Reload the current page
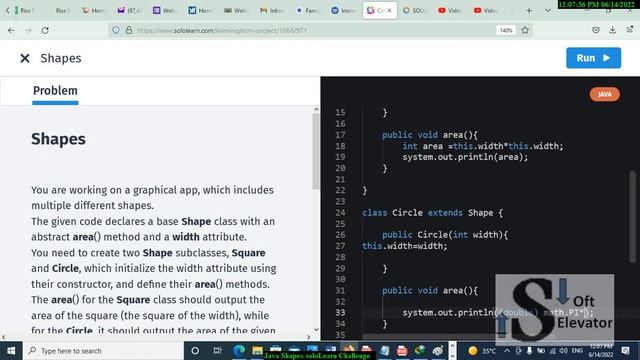640x360 pixels. click(x=45, y=30)
